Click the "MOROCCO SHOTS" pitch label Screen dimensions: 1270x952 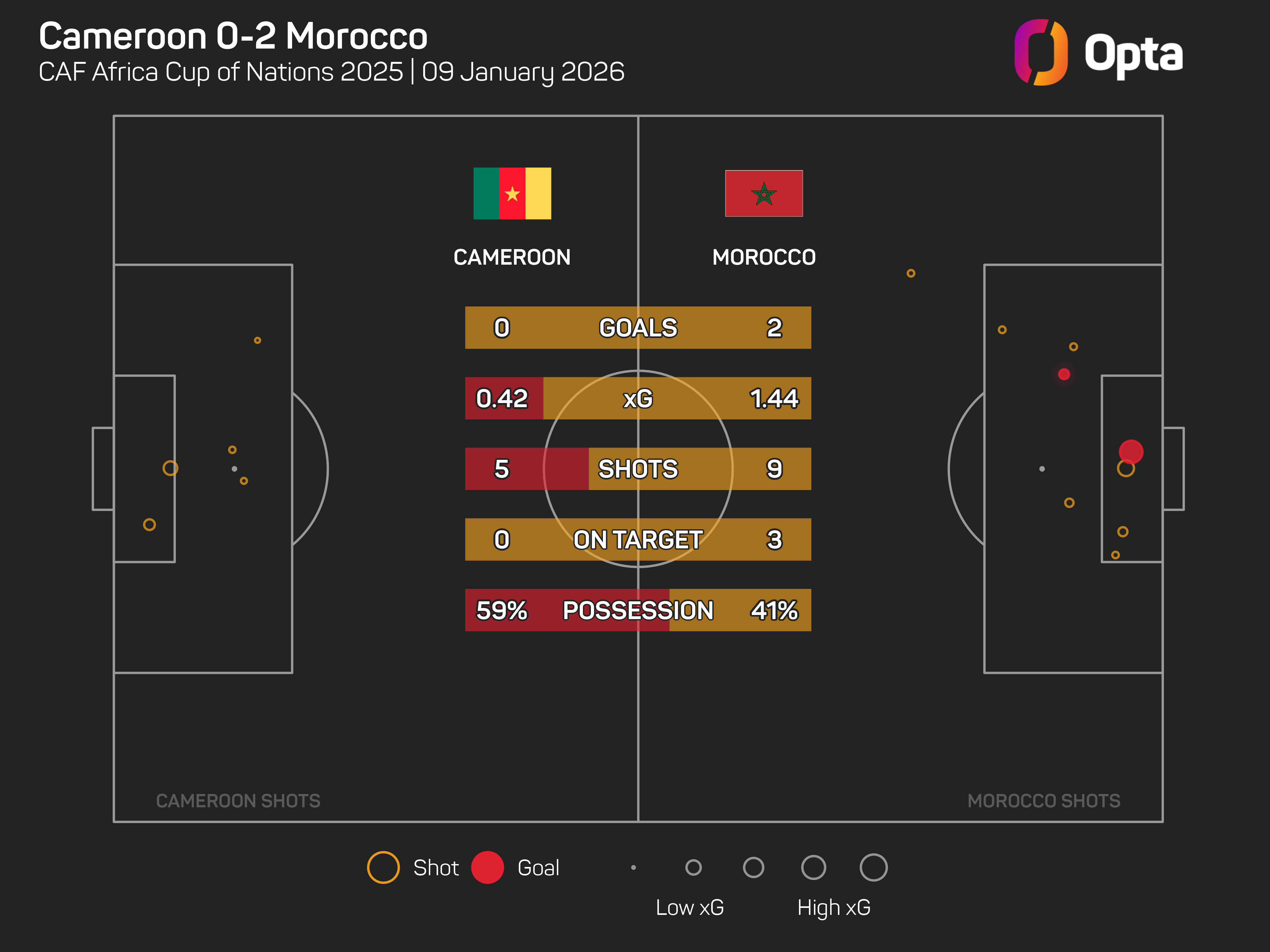pyautogui.click(x=1043, y=801)
